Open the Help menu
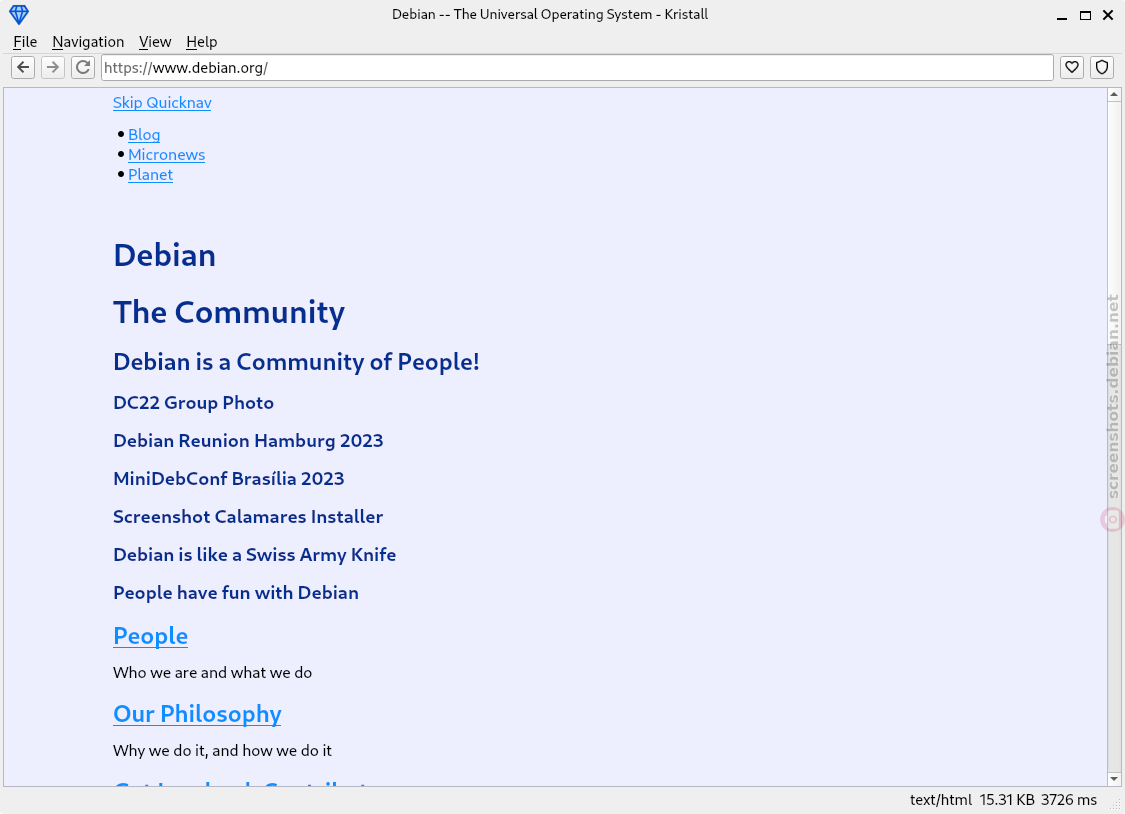Viewport: 1125px width, 814px height. (x=202, y=42)
